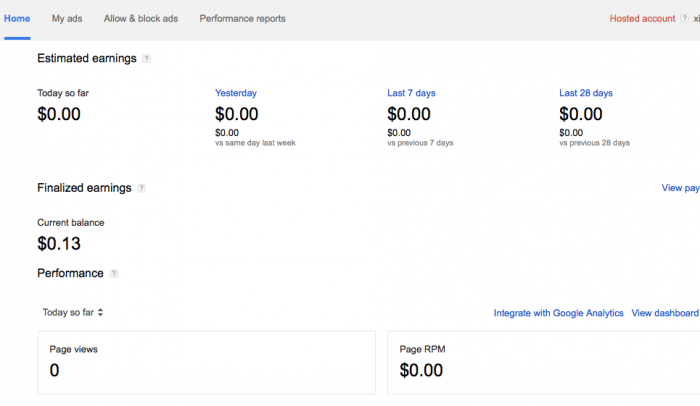The height and width of the screenshot is (406, 700).
Task: Click the View payments link
Action: coord(681,188)
